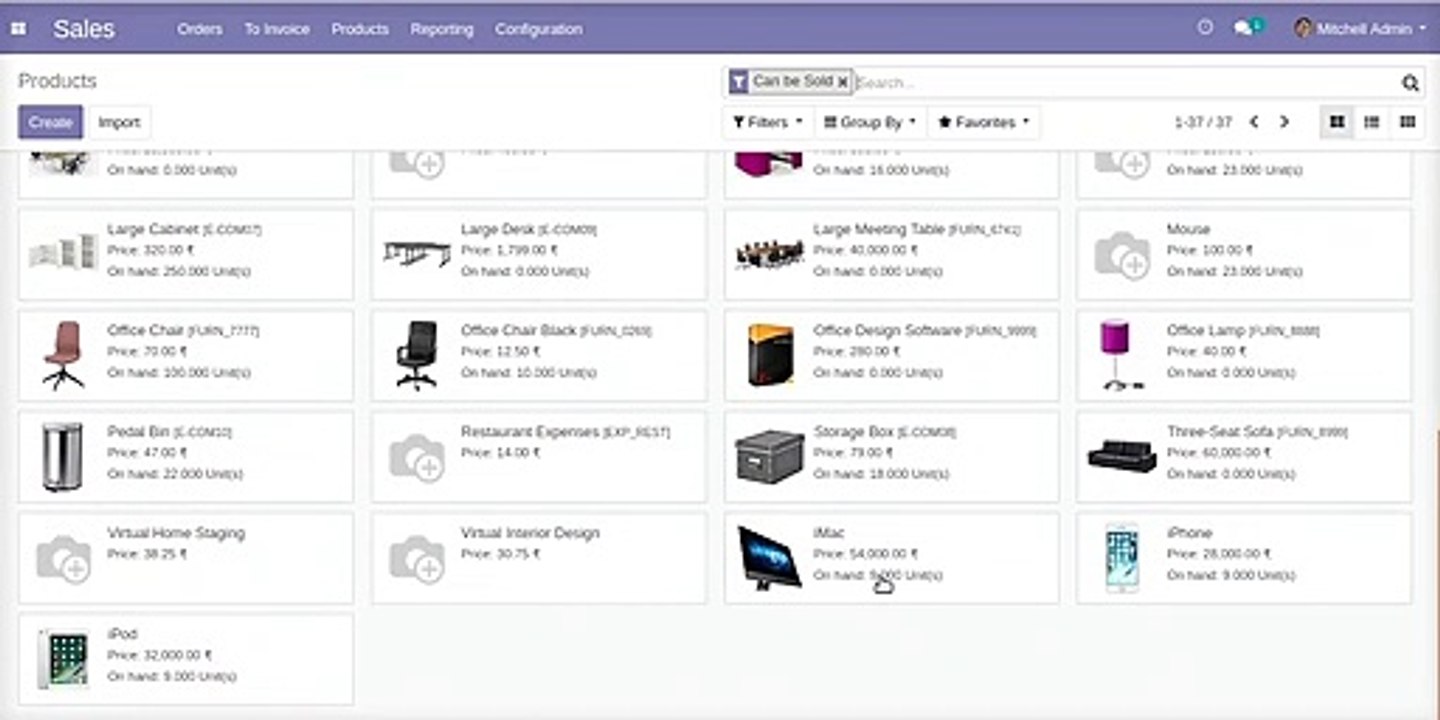Expand the Filters dropdown
Viewport: 1440px width, 720px height.
point(767,122)
